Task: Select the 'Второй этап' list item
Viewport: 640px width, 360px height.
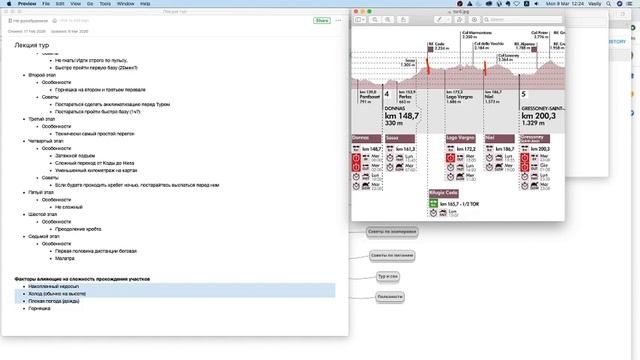Action: tap(42, 75)
